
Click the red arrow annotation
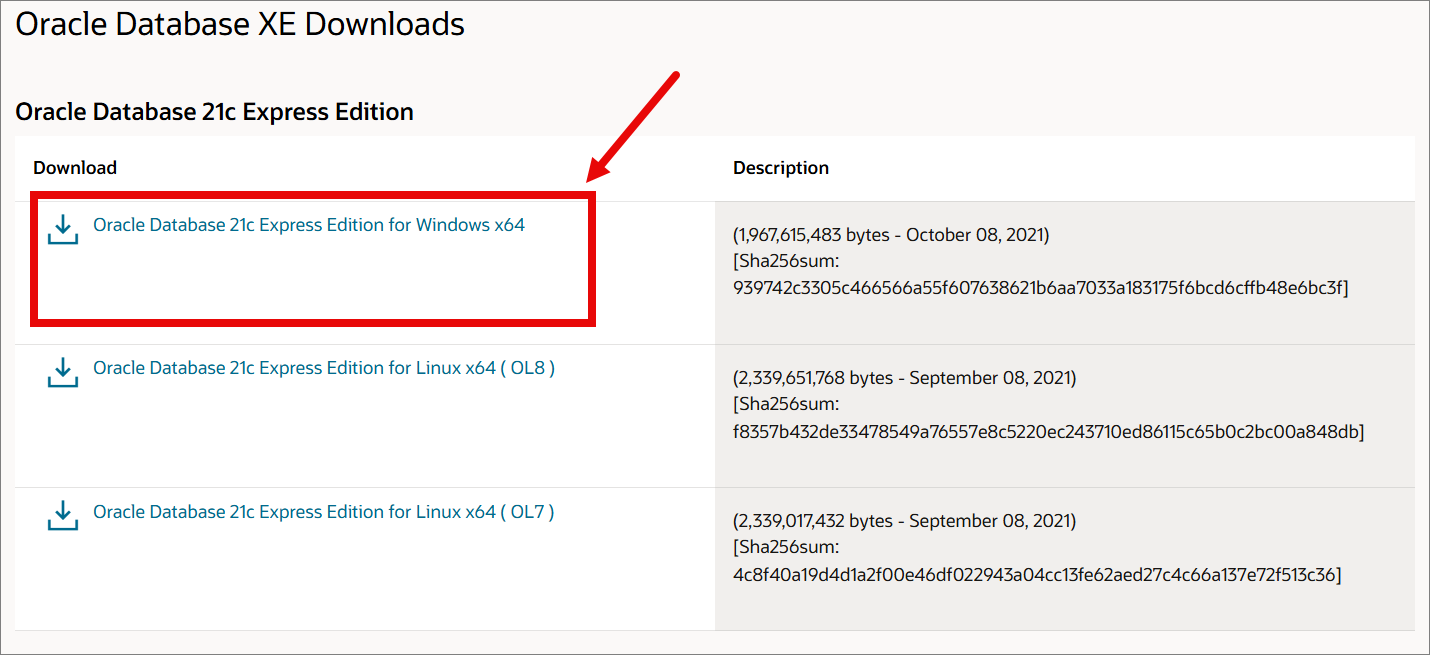coord(634,129)
